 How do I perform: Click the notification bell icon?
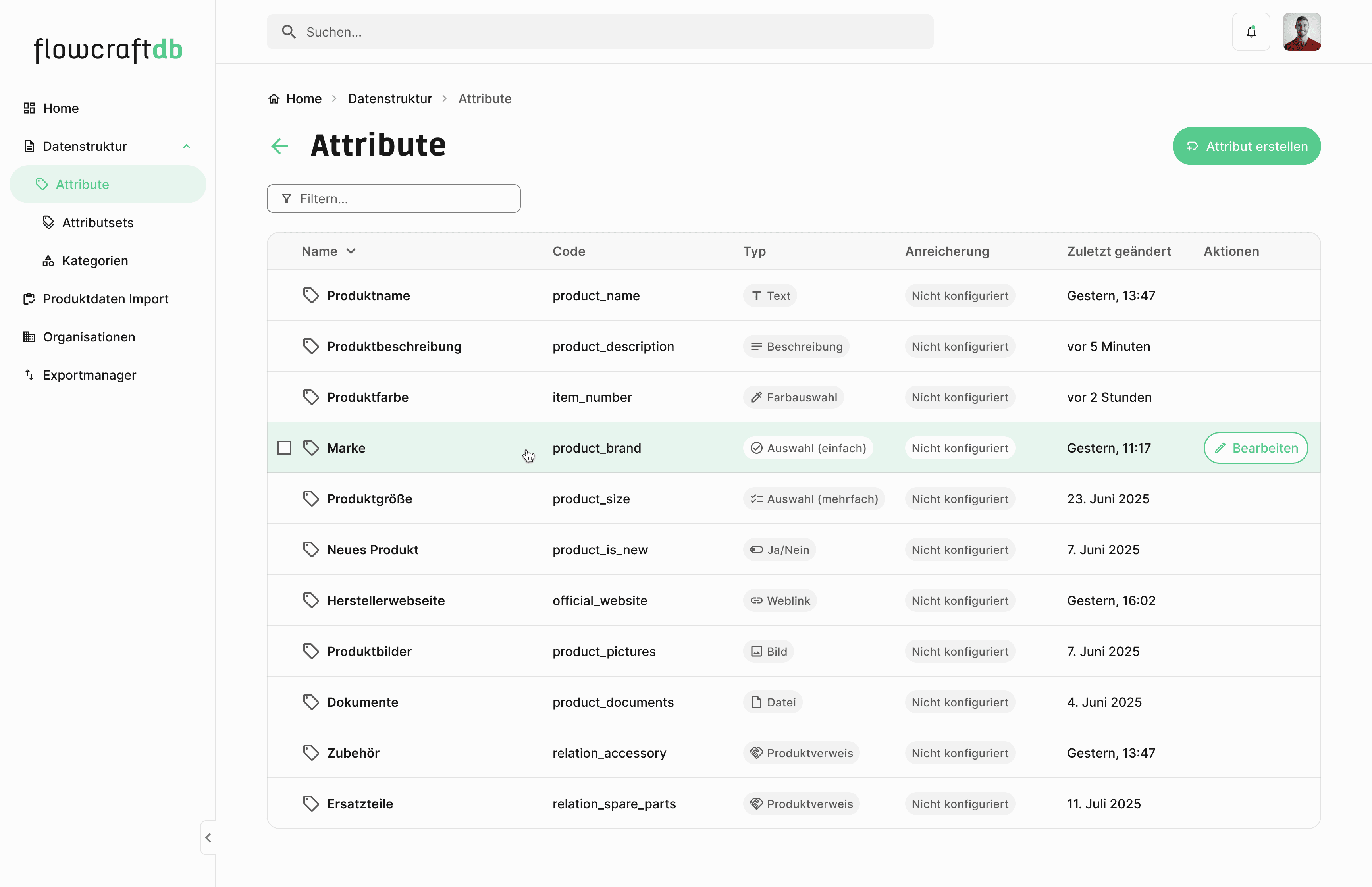(x=1251, y=32)
